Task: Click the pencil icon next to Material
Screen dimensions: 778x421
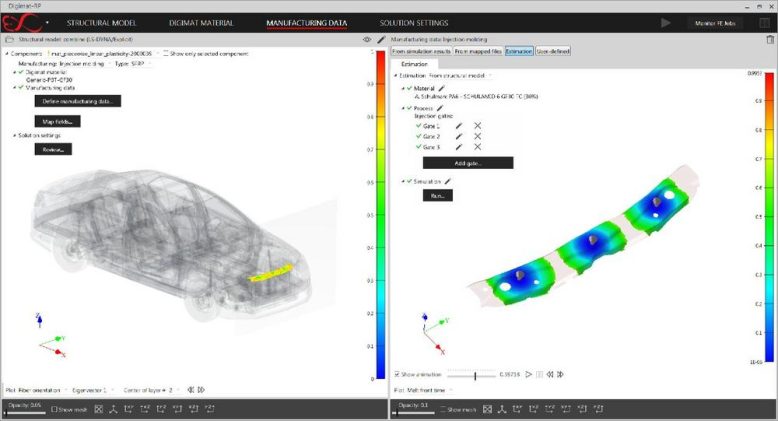Action: (x=441, y=88)
